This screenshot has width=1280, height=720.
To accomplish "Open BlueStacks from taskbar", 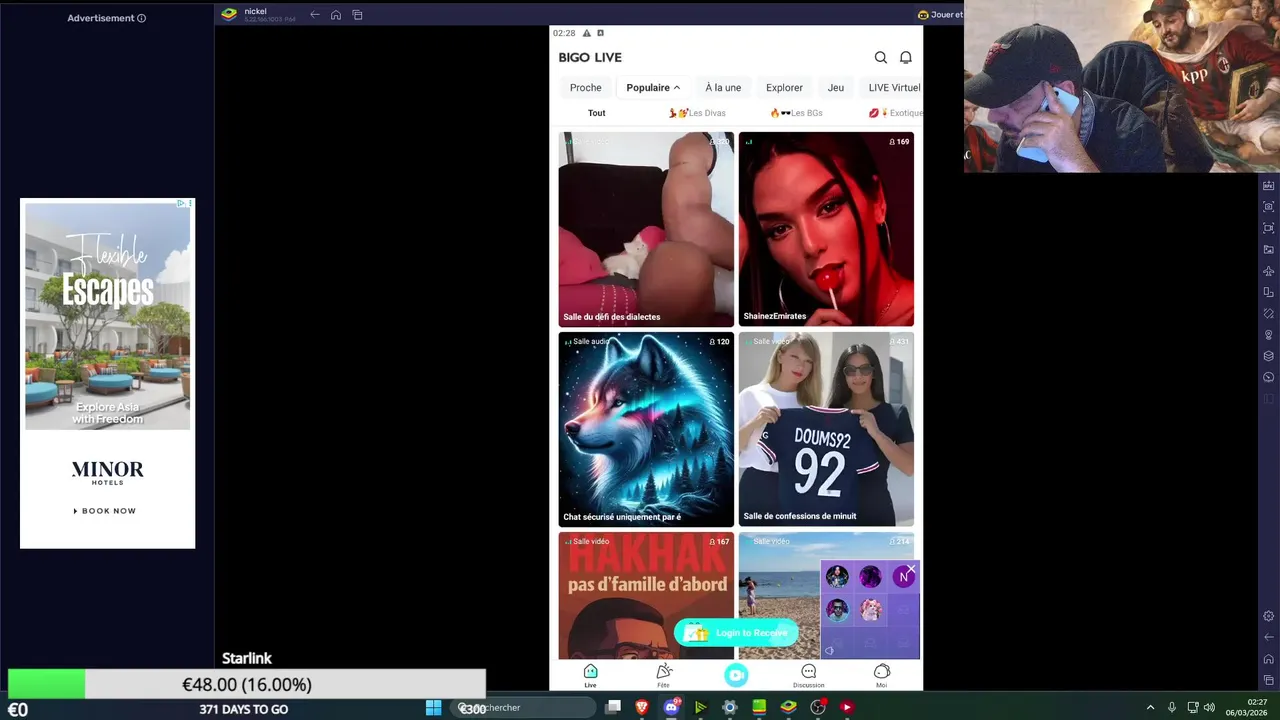I will point(789,707).
